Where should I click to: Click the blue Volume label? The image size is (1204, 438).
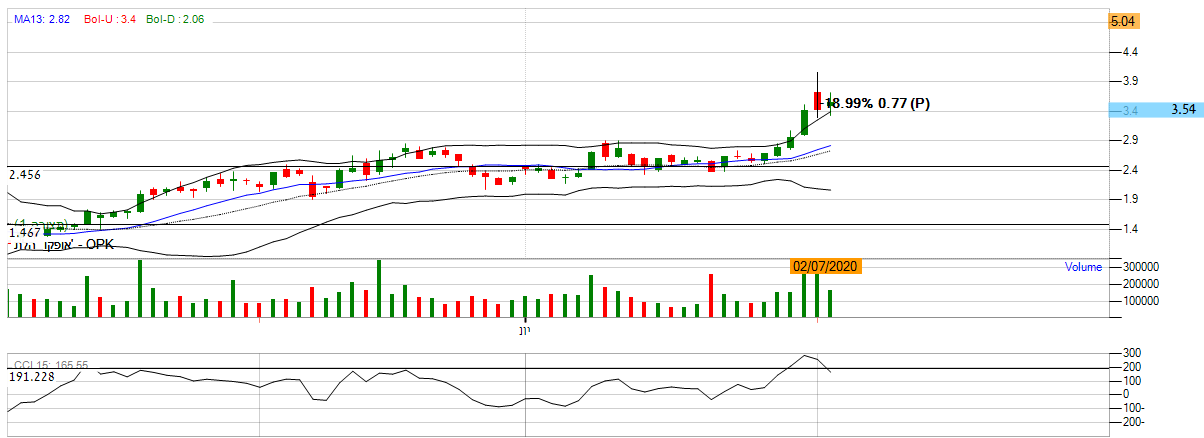coord(1083,267)
